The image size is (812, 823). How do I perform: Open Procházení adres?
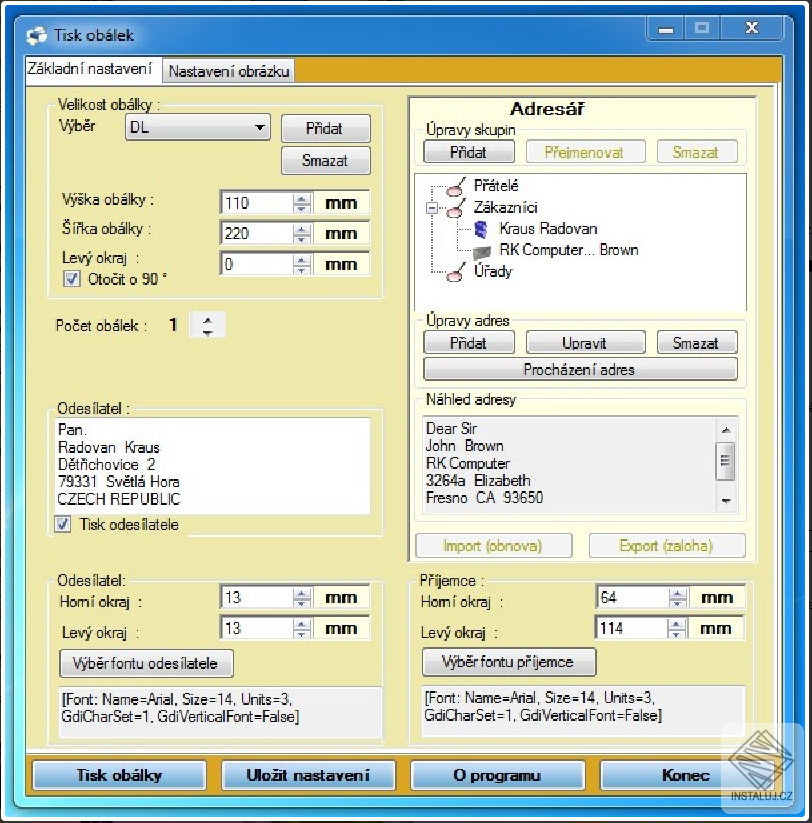[580, 370]
